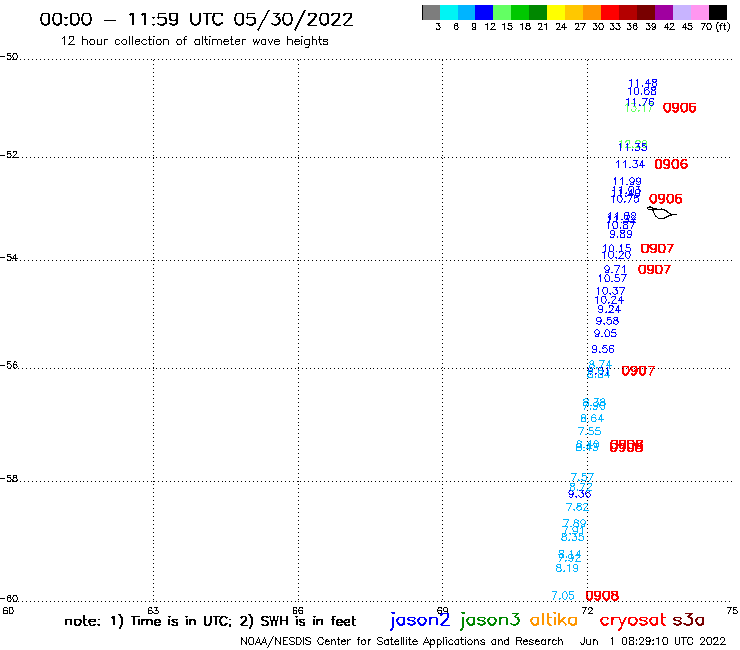Click the latitude axis label -54
The image size is (740, 650).
click(x=9, y=257)
